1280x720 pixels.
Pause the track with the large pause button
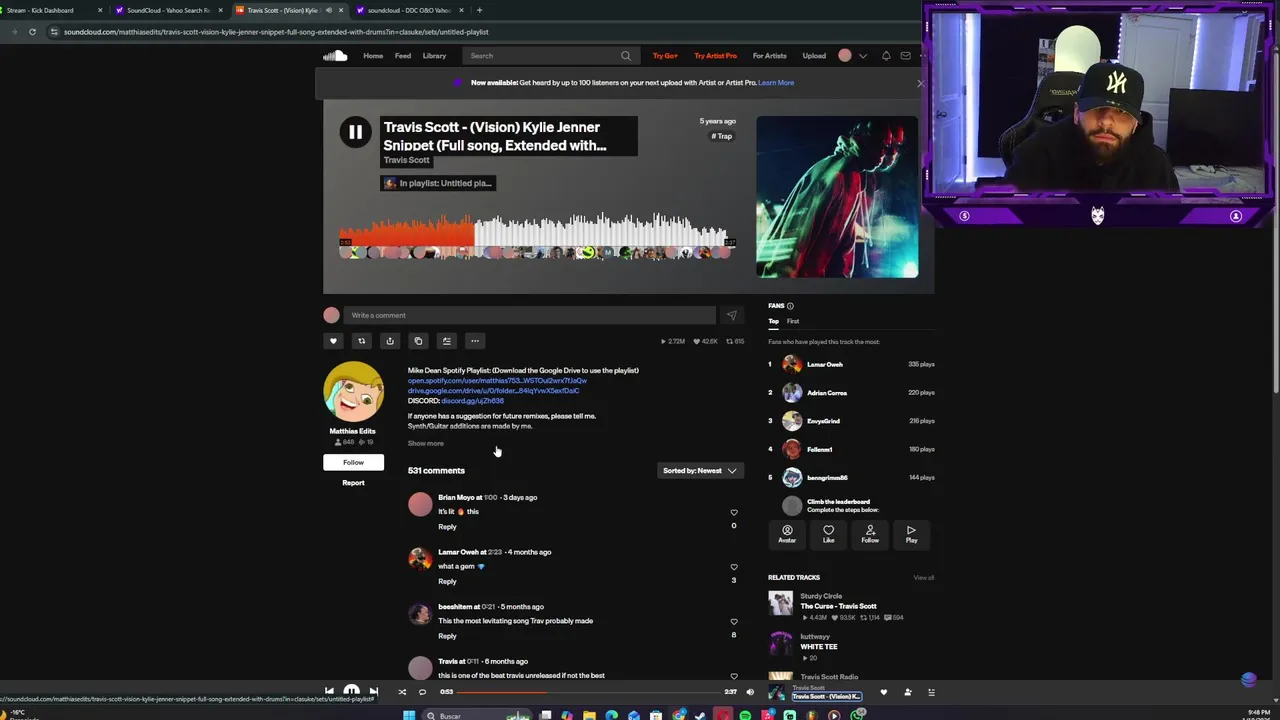tap(355, 132)
